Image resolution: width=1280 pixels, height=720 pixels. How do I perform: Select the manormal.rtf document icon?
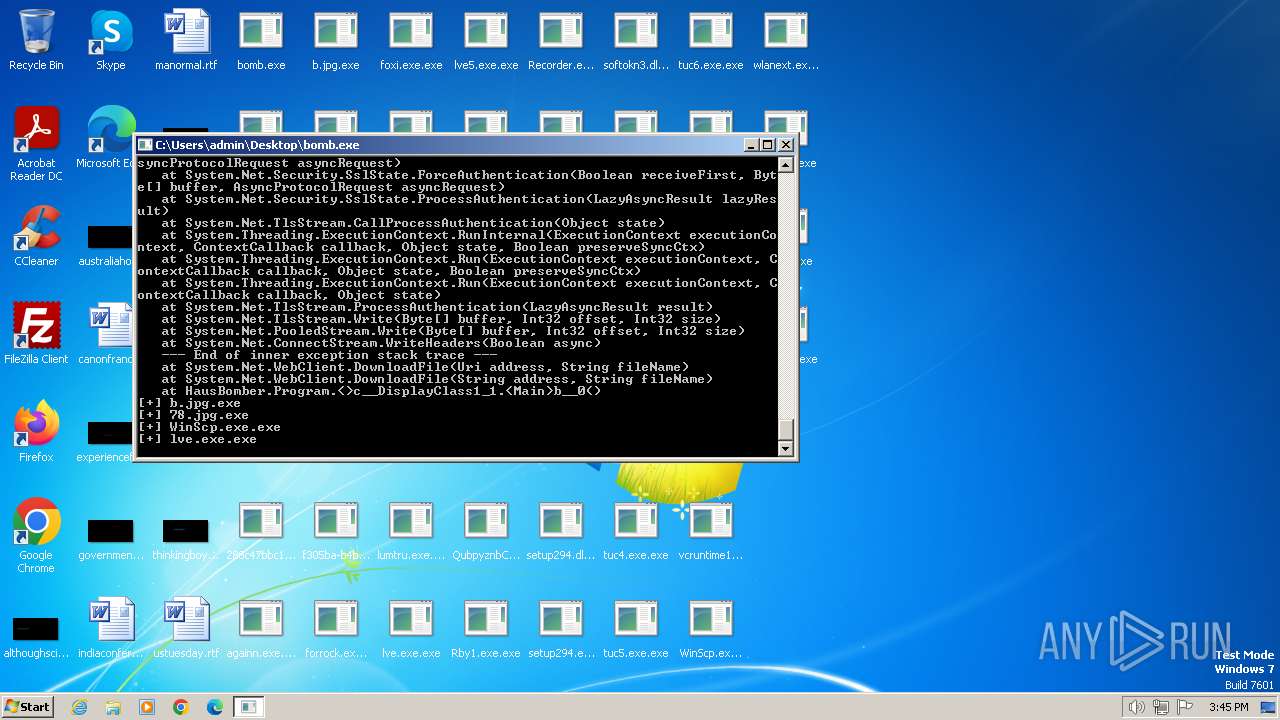point(186,41)
